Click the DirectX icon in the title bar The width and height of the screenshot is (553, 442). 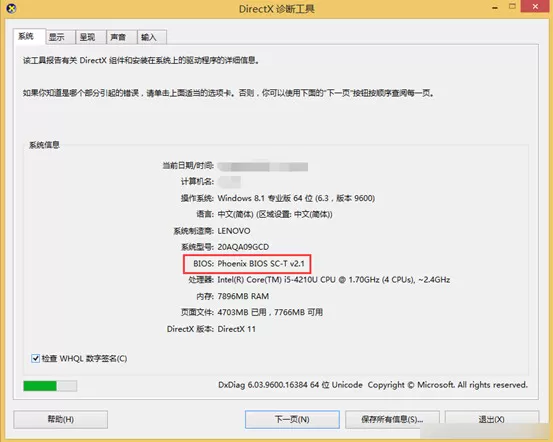tap(11, 8)
